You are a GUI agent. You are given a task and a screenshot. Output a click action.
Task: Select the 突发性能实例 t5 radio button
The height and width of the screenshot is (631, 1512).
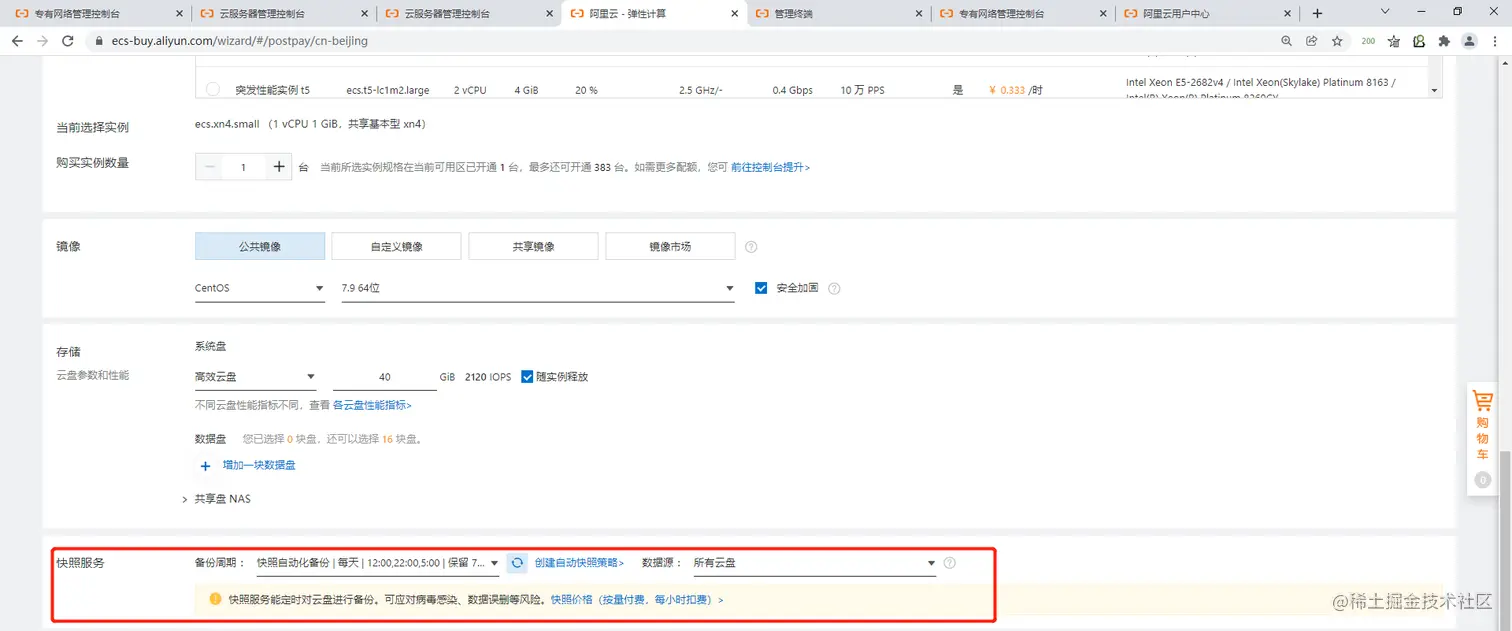click(x=212, y=89)
